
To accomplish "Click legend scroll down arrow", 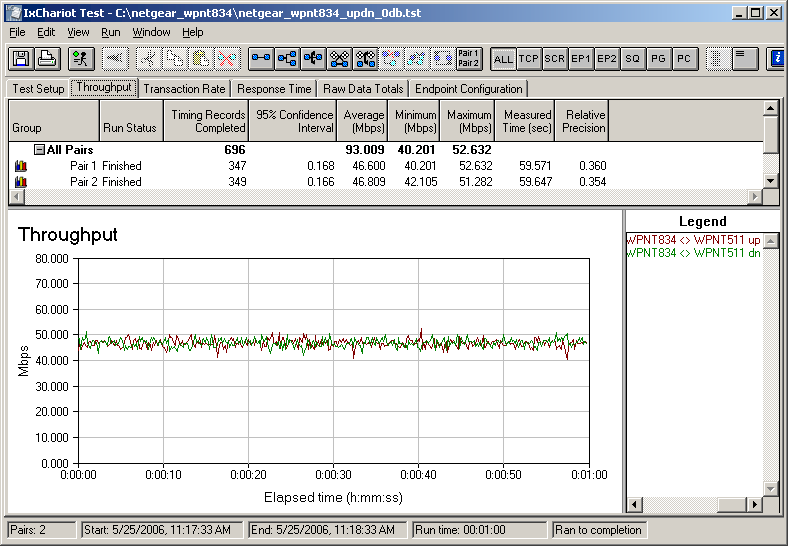I will 771,488.
